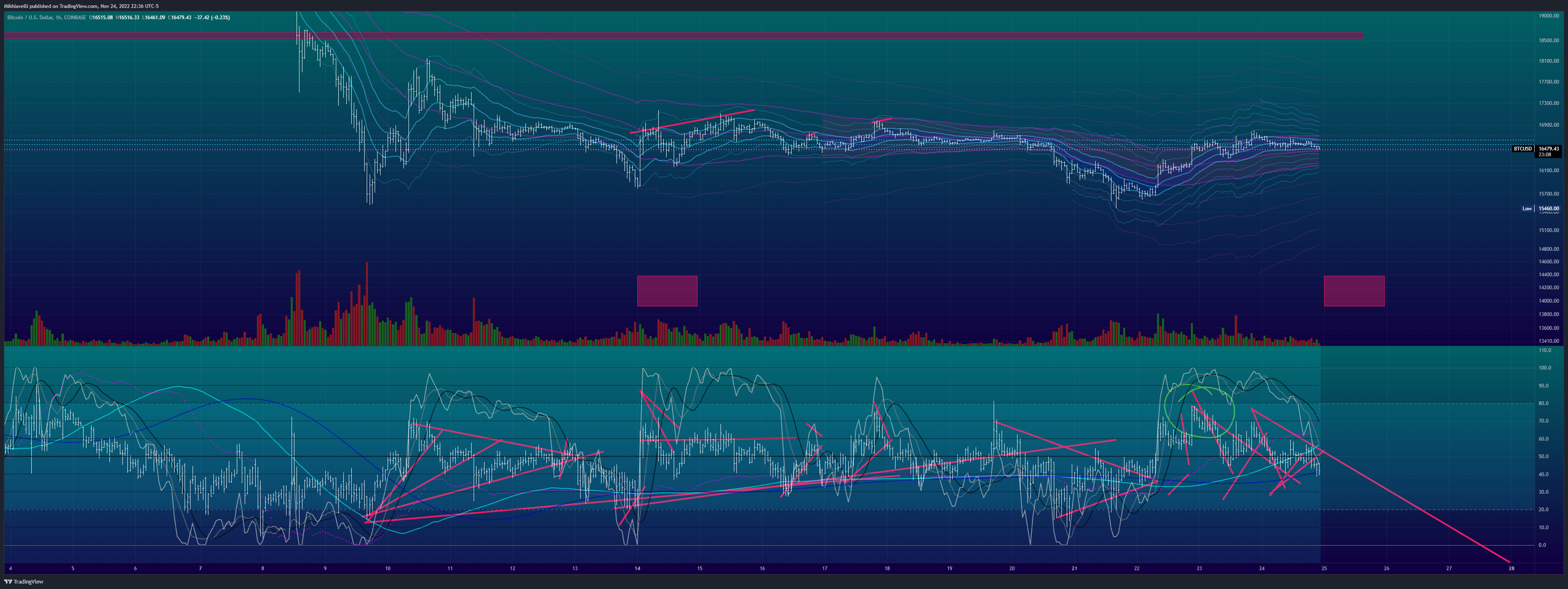The height and width of the screenshot is (589, 1568).
Task: Select the pink rectangle drawing near date 25
Action: (x=1354, y=291)
